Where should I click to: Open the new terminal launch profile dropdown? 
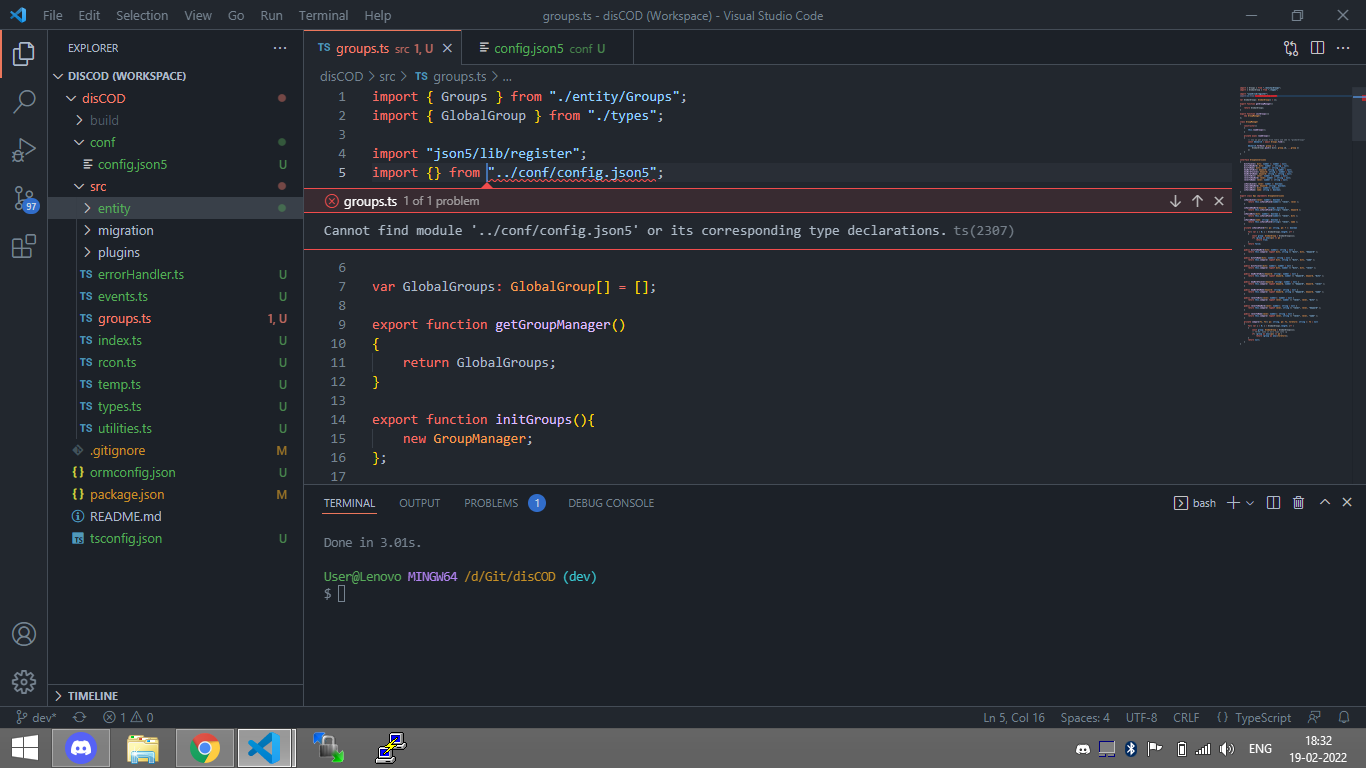click(x=1250, y=503)
